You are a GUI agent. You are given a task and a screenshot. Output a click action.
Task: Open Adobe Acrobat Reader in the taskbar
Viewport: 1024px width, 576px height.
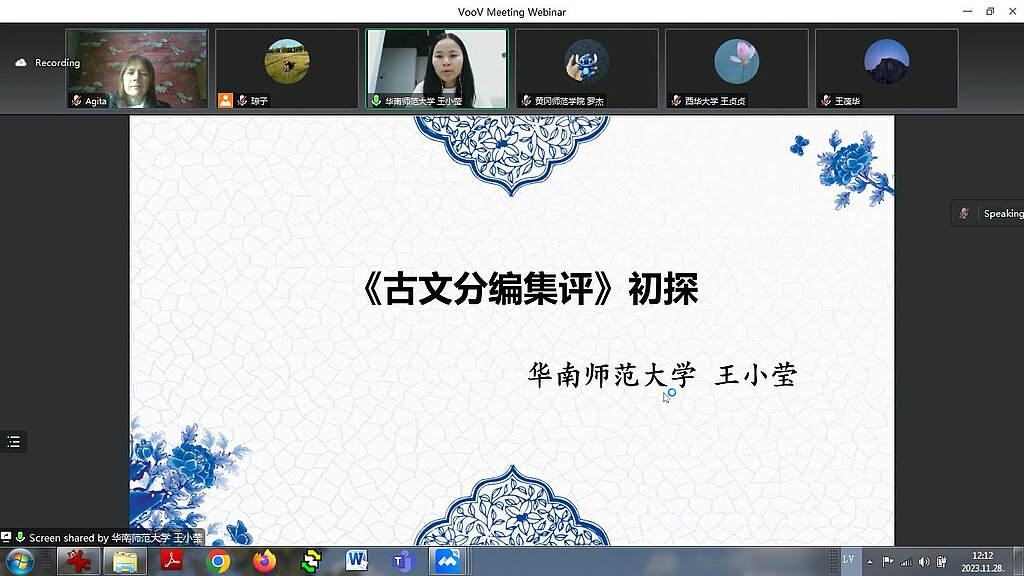171,562
